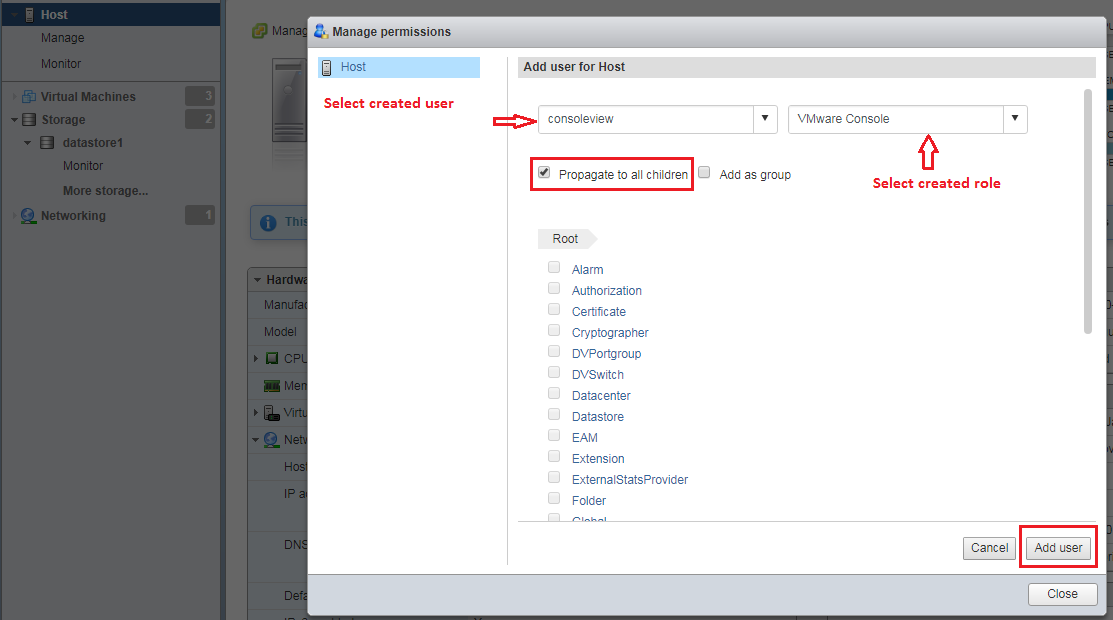Open the VMware Console role dropdown

pyautogui.click(x=1015, y=119)
